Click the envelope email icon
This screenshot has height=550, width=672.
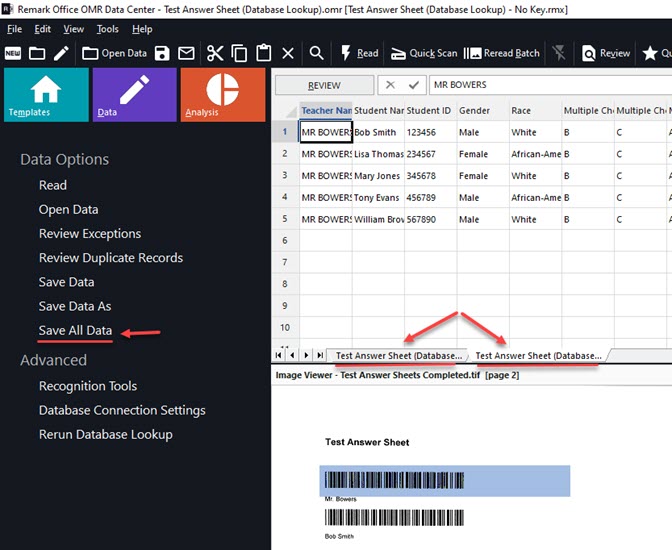click(x=186, y=54)
